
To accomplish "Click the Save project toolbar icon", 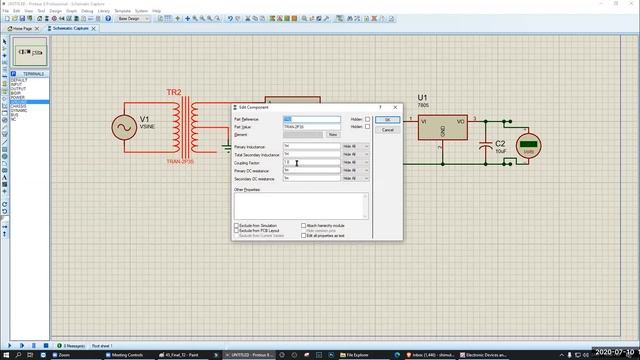I will point(22,19).
